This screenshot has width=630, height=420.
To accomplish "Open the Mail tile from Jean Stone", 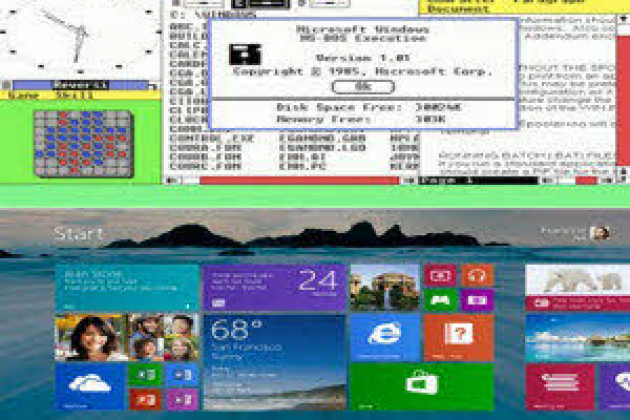I will (x=127, y=287).
